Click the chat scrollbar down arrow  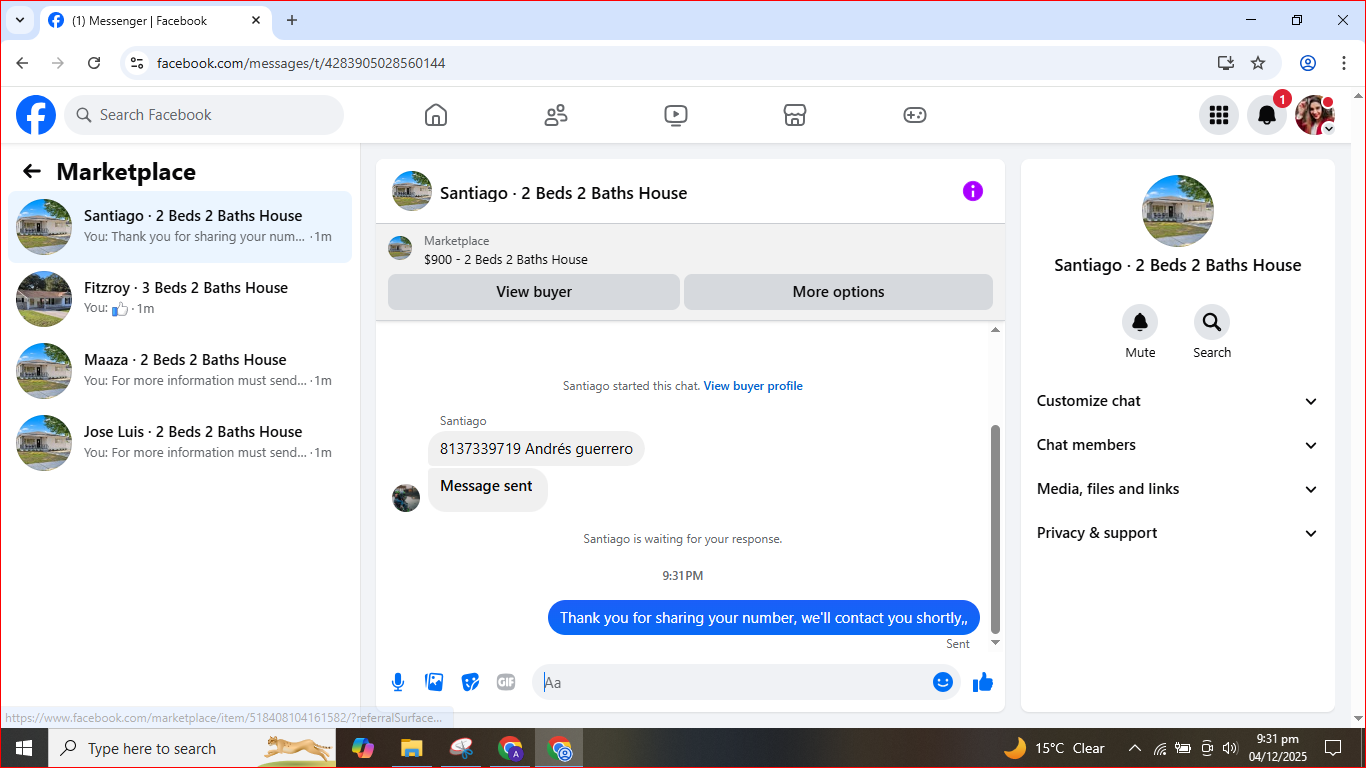995,643
